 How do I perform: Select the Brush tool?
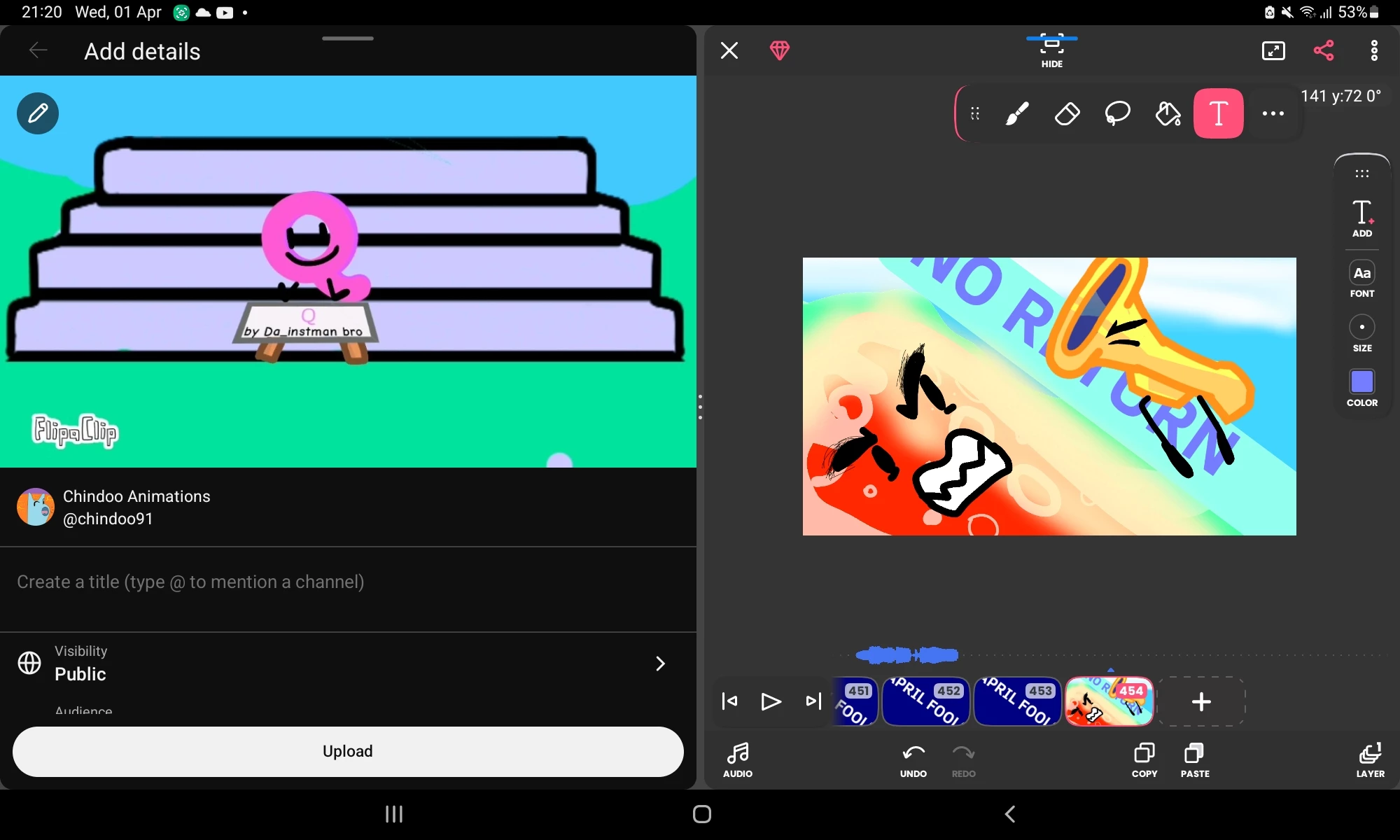click(1016, 113)
